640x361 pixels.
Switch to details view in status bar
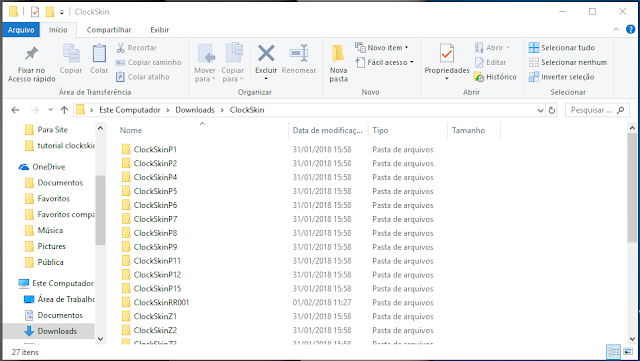click(613, 351)
